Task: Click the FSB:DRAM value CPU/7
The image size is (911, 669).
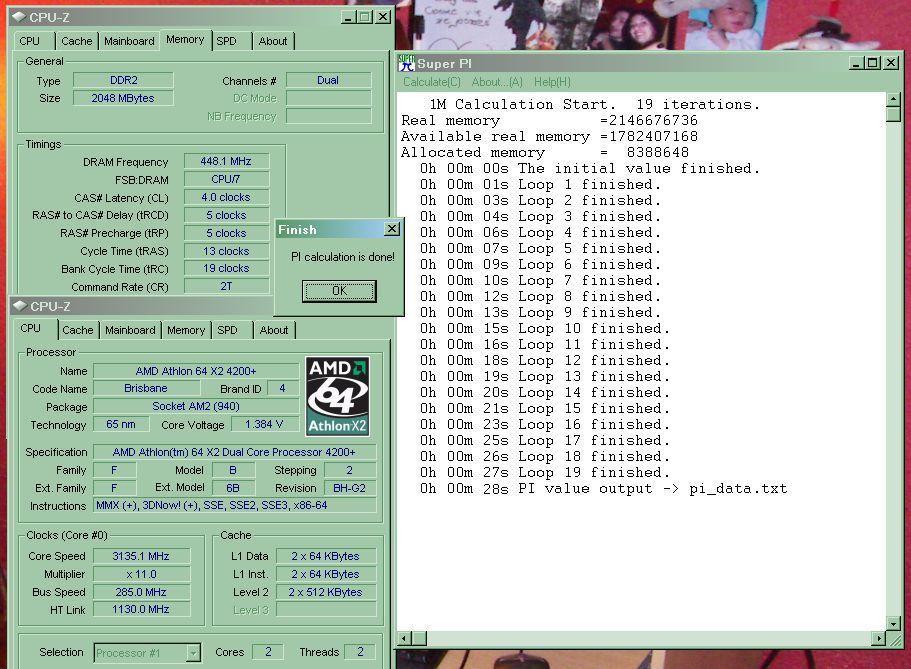Action: [226, 179]
